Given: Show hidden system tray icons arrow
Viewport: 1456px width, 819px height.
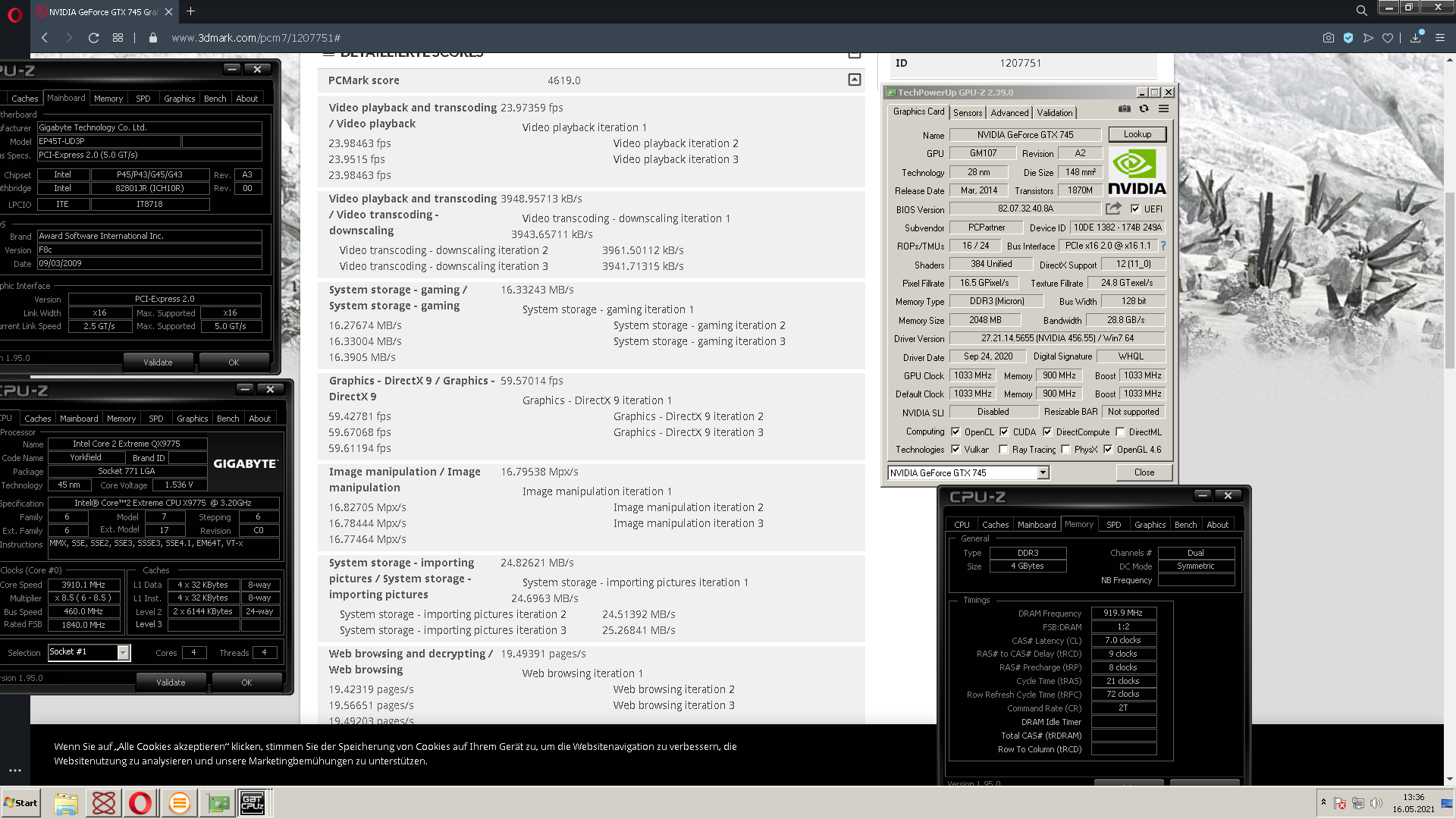Looking at the screenshot, I should pos(1323,802).
